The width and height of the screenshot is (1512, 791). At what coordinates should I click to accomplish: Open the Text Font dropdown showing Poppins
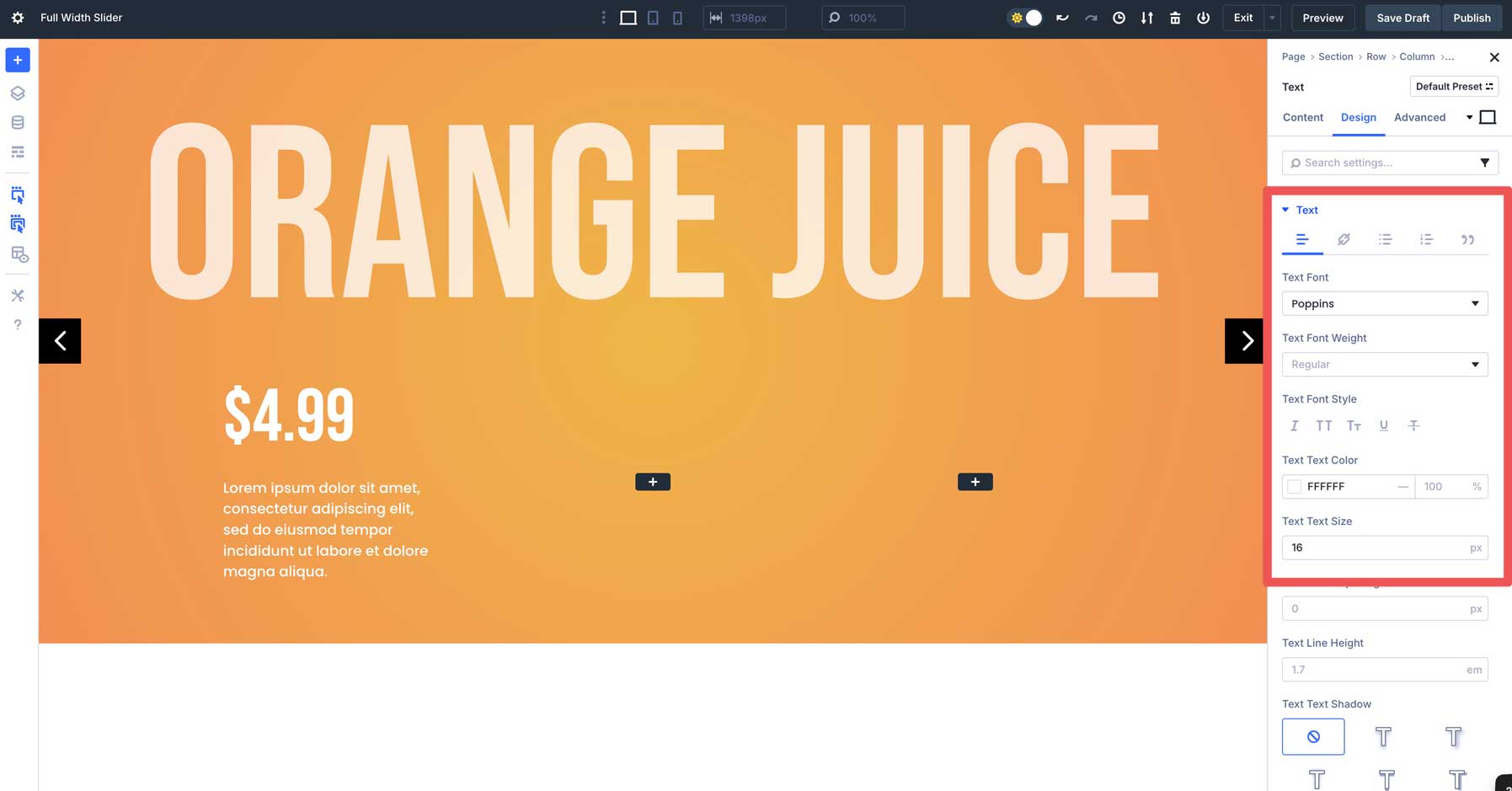click(x=1385, y=303)
